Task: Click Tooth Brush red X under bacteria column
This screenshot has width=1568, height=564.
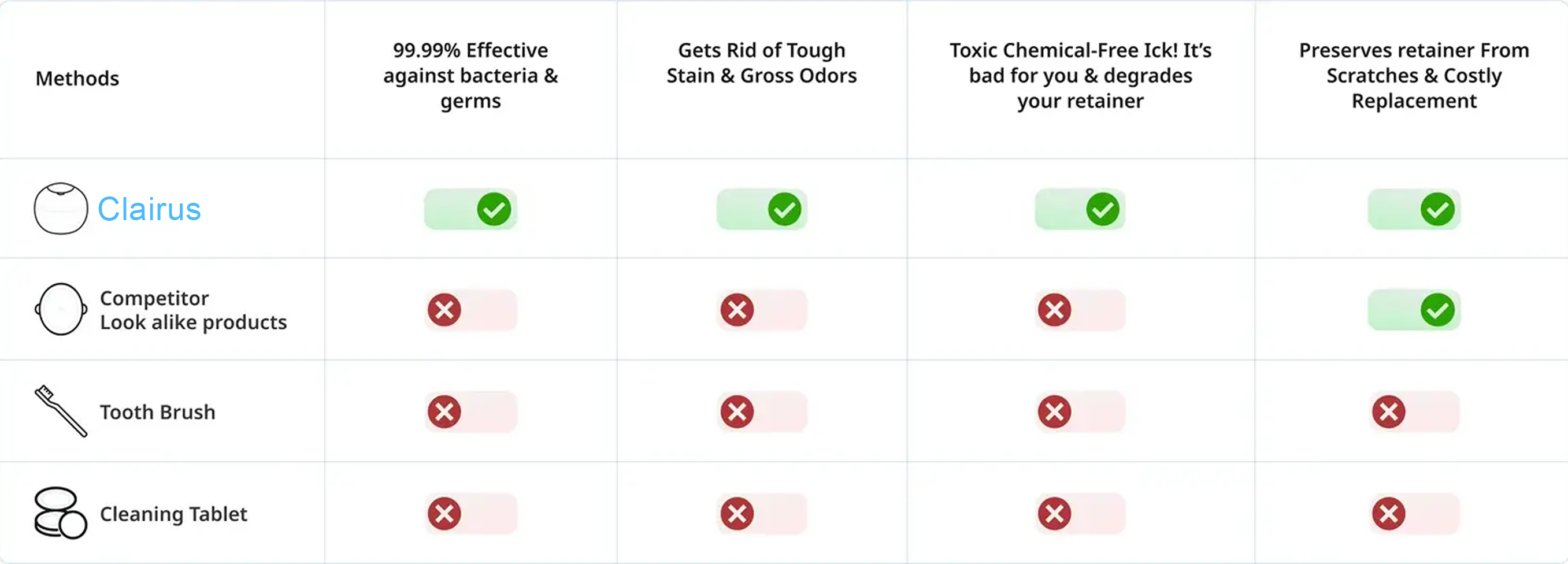Action: 444,412
